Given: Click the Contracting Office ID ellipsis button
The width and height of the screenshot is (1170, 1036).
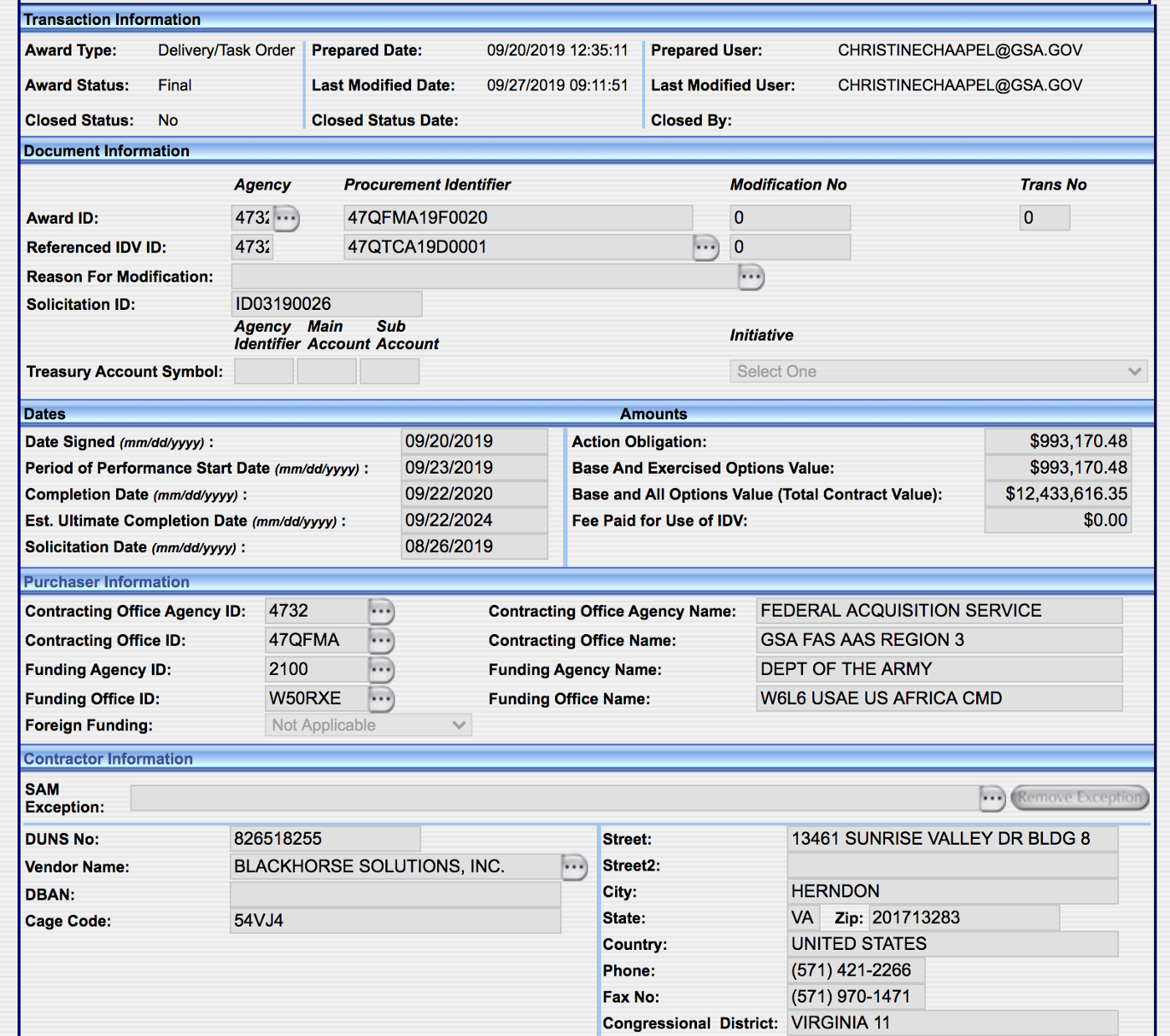Looking at the screenshot, I should pos(381,641).
